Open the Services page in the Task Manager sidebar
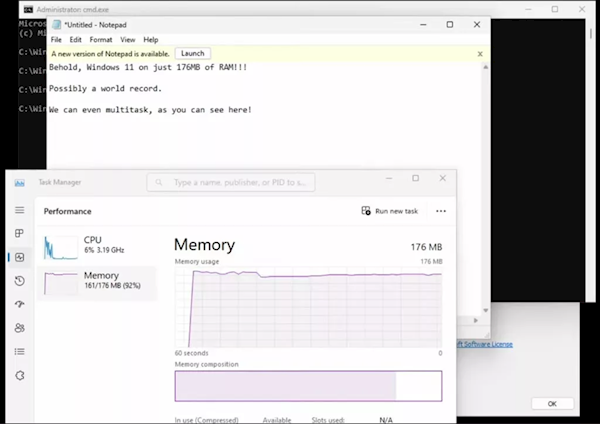Screen dimensions: 600x424 point(19,375)
